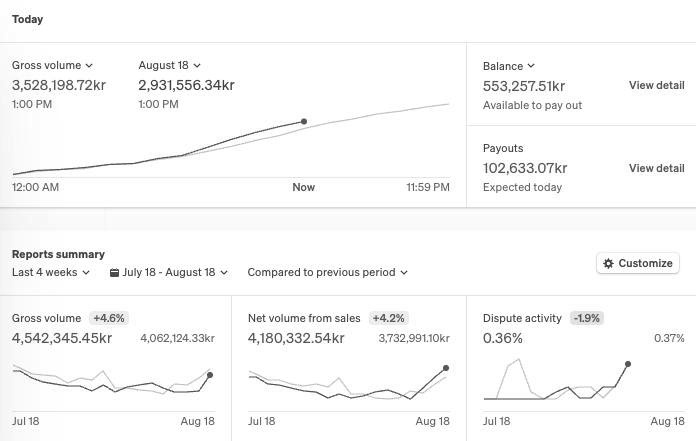View detail for Balance

pos(656,86)
